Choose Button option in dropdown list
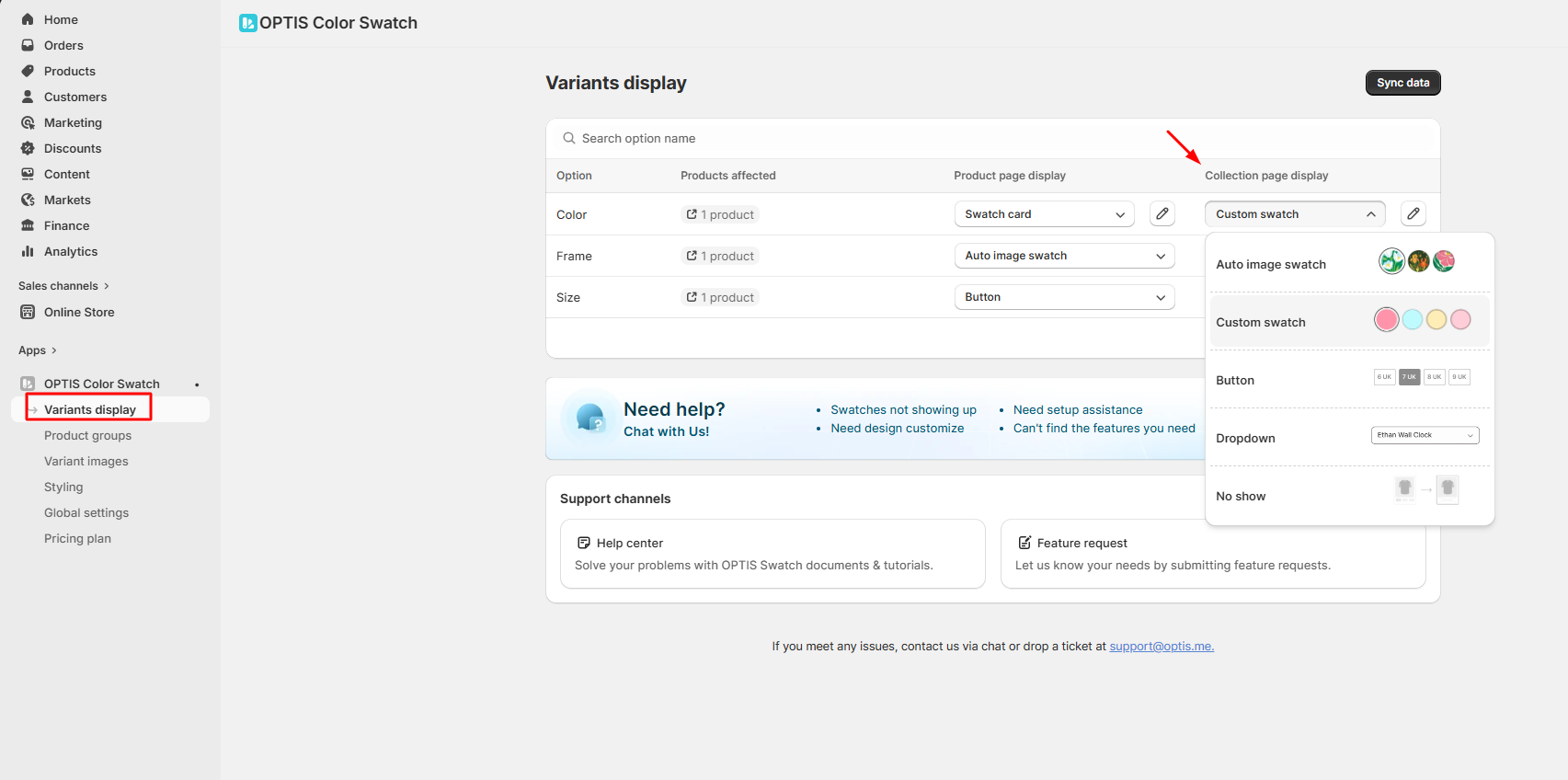 (1349, 380)
